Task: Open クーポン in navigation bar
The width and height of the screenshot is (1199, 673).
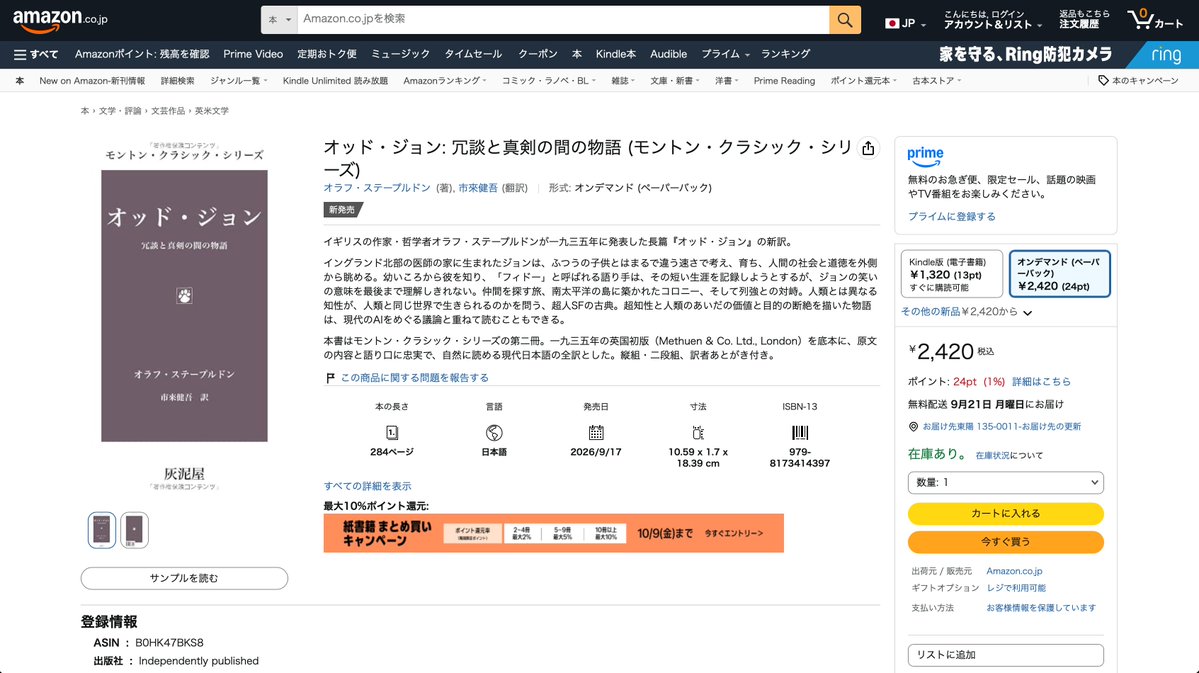Action: [x=538, y=54]
